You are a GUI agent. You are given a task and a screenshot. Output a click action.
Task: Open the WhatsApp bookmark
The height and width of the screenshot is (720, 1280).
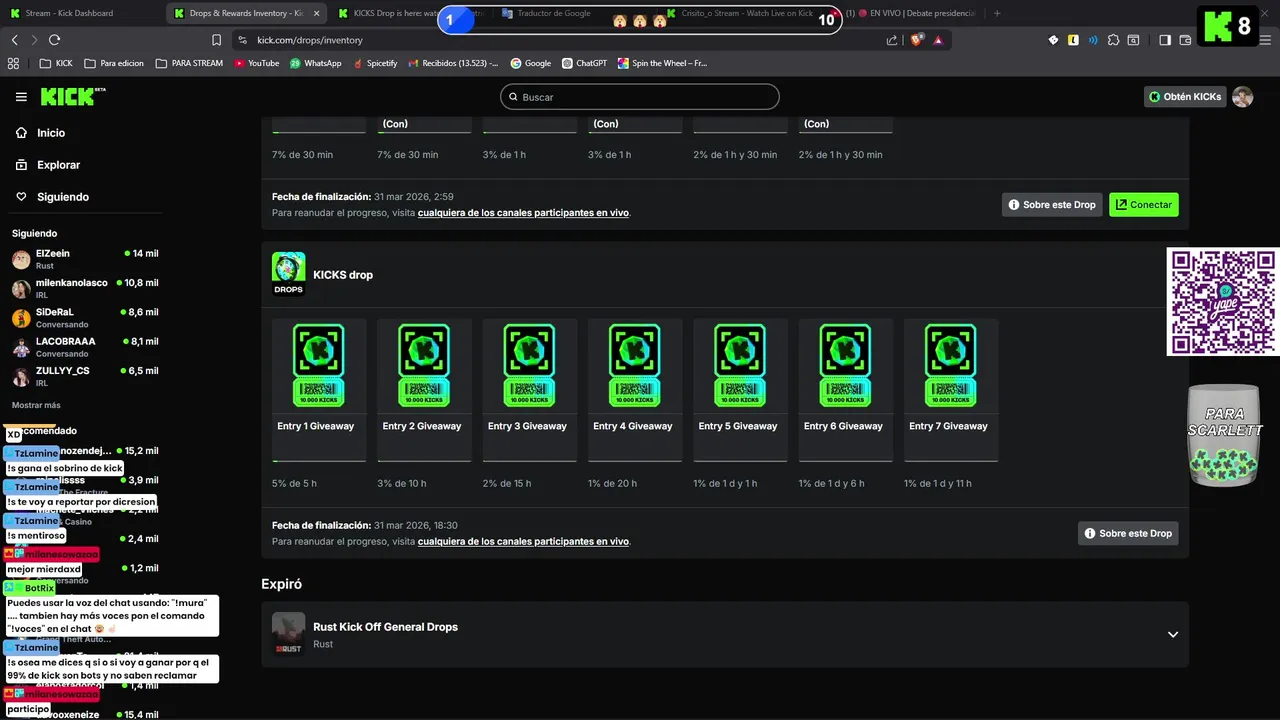316,63
